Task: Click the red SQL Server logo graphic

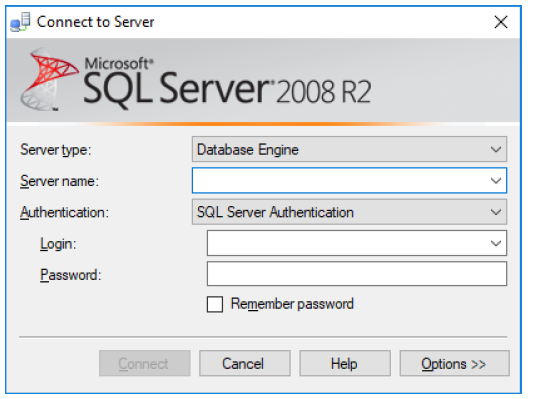Action: (x=49, y=79)
